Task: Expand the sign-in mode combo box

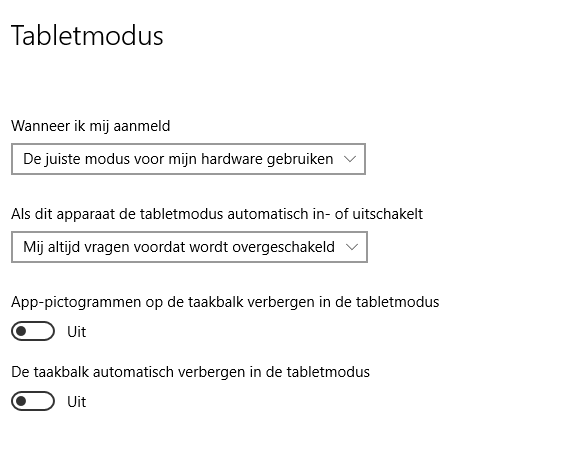Action: click(x=188, y=159)
